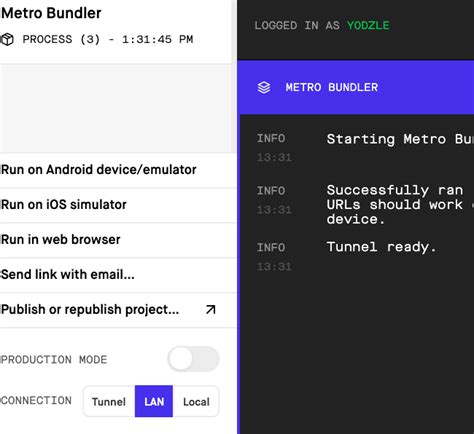This screenshot has width=474, height=434.
Task: Click the Successfully ran log message
Action: pyautogui.click(x=400, y=204)
